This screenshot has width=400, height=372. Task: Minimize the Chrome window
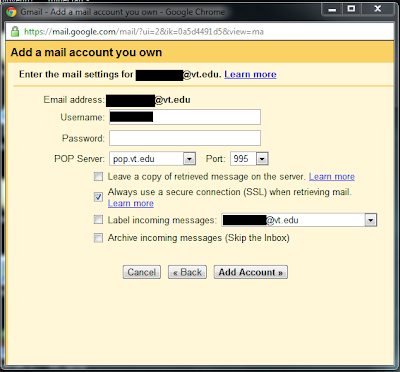coord(332,9)
